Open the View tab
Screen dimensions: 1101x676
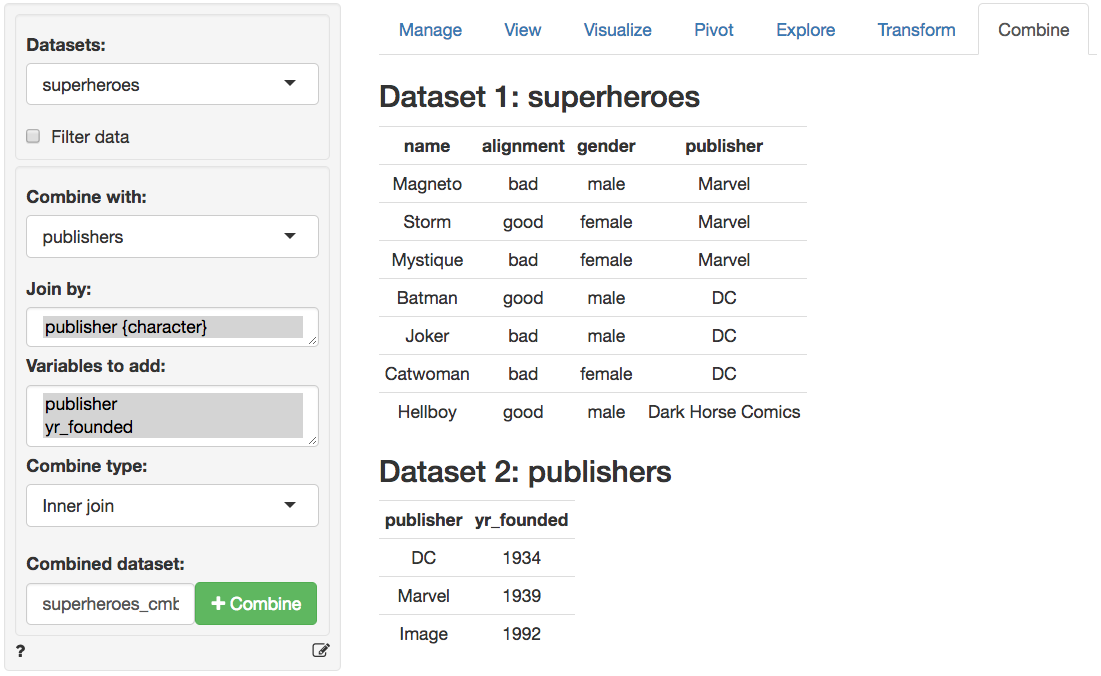(x=522, y=30)
